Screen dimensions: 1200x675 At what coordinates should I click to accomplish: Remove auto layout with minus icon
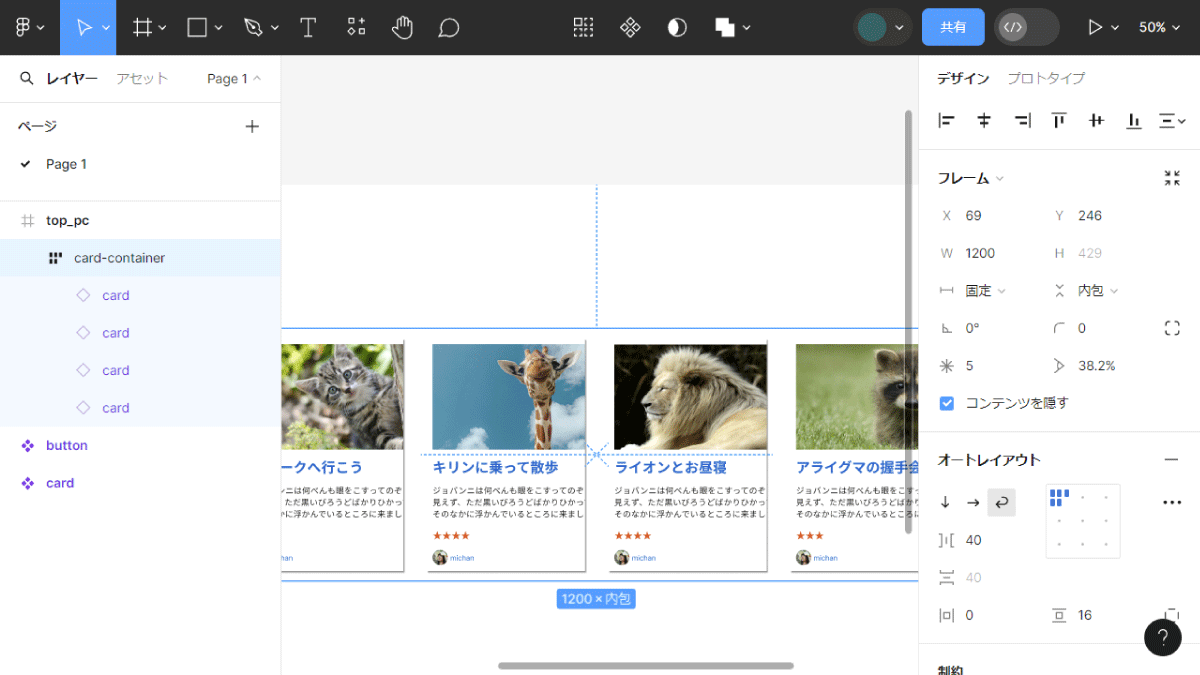click(1171, 460)
